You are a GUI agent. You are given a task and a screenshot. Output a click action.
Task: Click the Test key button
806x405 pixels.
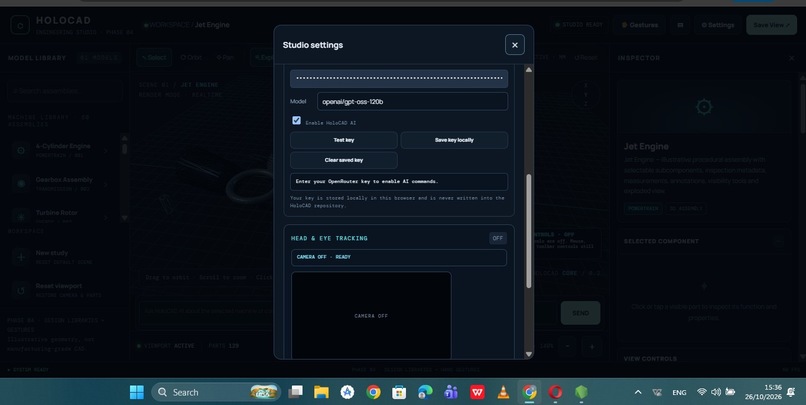[343, 140]
